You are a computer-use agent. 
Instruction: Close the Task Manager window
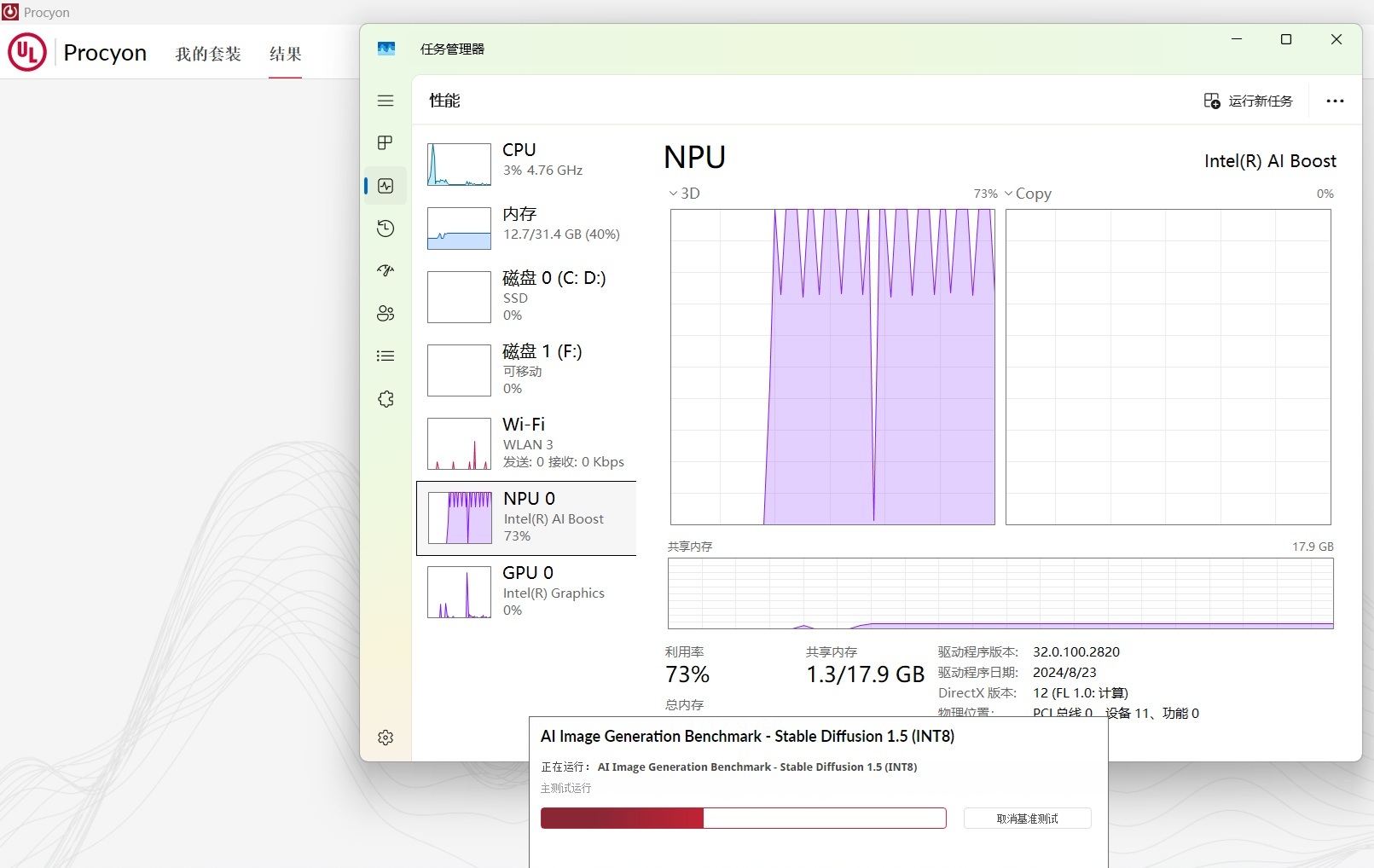[1336, 39]
